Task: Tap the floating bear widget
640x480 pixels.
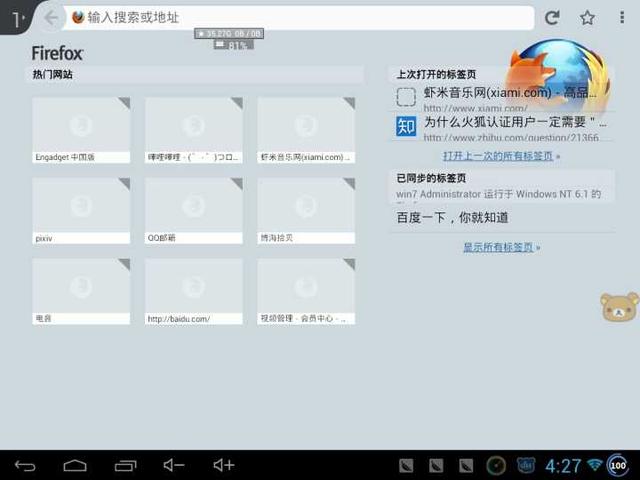Action: coord(619,307)
